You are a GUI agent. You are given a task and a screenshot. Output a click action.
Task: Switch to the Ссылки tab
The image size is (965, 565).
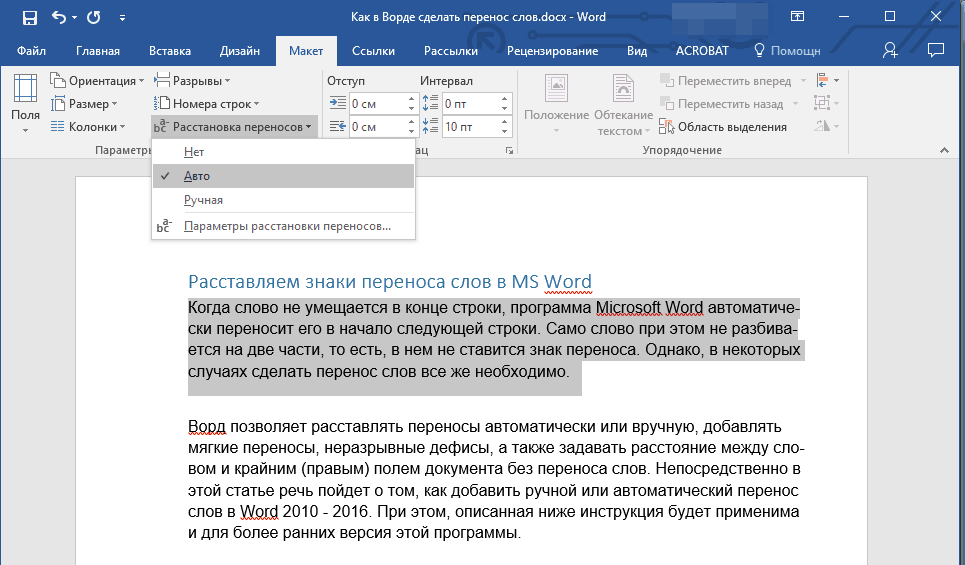373,51
